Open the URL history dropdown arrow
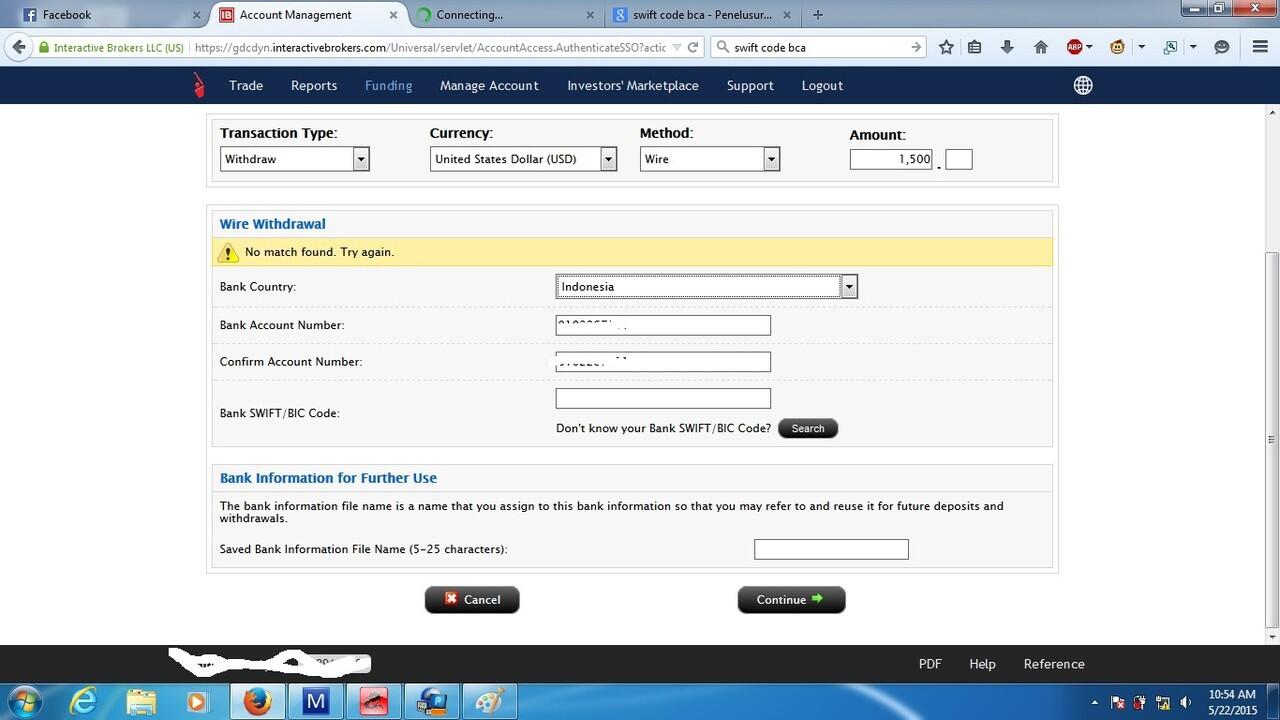Viewport: 1280px width, 720px height. tap(676, 47)
